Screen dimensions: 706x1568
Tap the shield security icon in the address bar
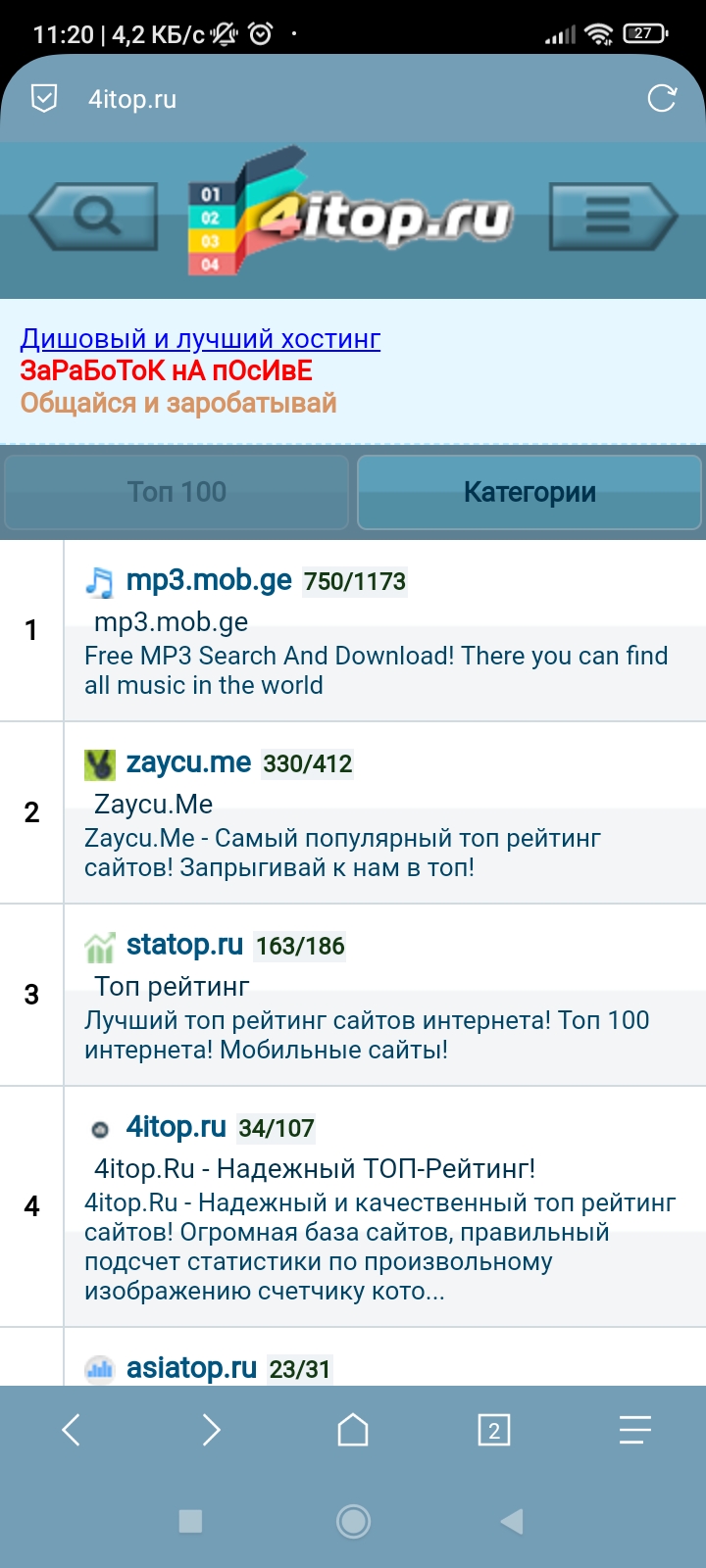tap(44, 98)
